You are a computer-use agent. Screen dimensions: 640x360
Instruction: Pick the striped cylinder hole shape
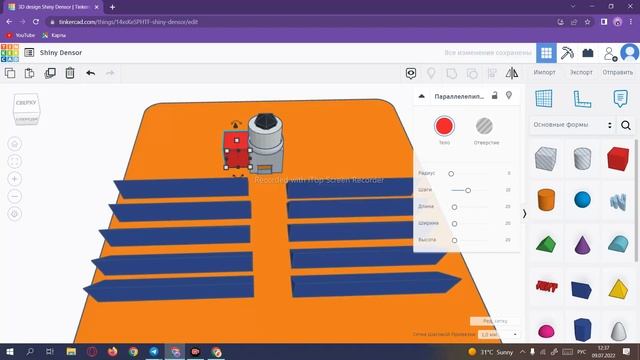582,158
